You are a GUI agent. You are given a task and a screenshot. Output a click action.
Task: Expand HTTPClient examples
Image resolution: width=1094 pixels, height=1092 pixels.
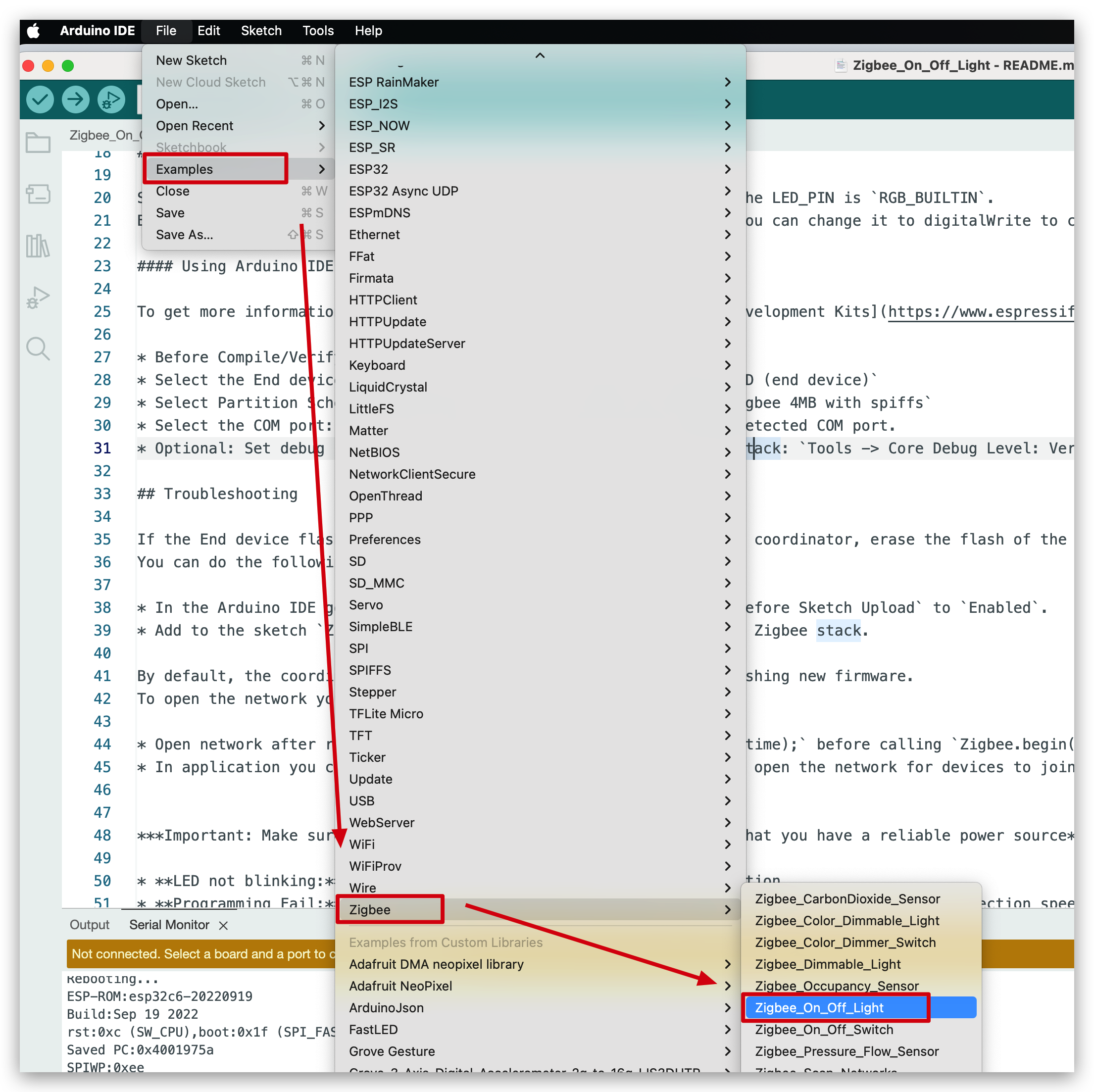click(x=540, y=300)
